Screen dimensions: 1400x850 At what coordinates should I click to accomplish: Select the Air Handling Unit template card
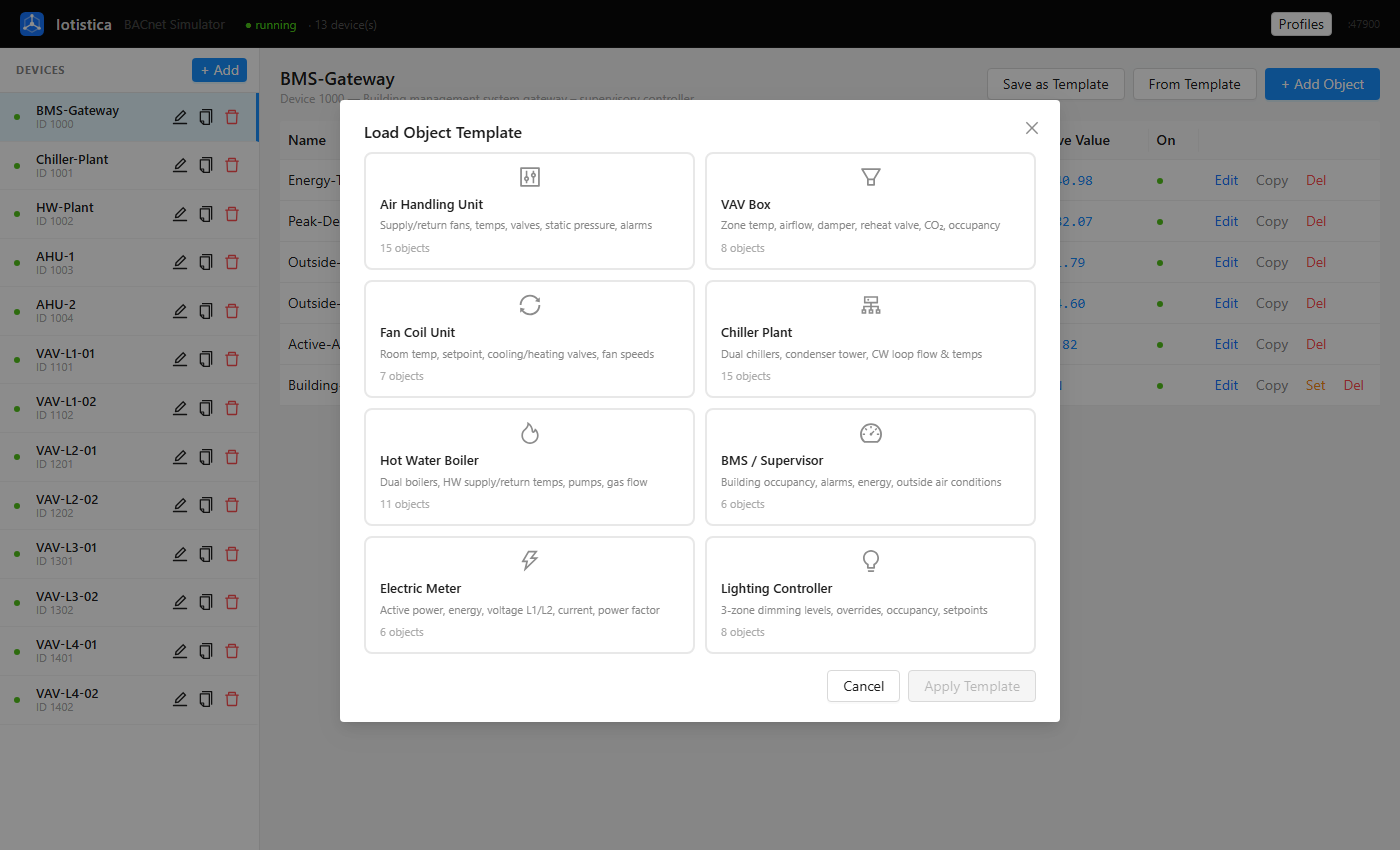point(529,211)
